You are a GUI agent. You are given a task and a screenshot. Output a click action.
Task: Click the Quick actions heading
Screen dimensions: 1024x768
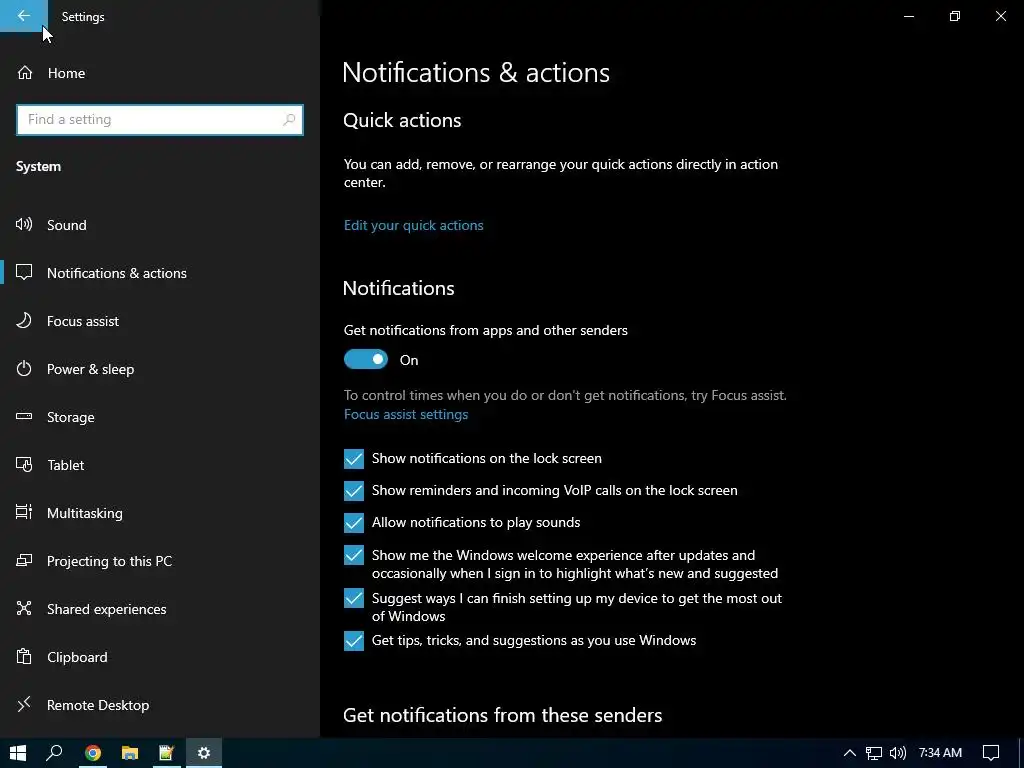point(402,120)
